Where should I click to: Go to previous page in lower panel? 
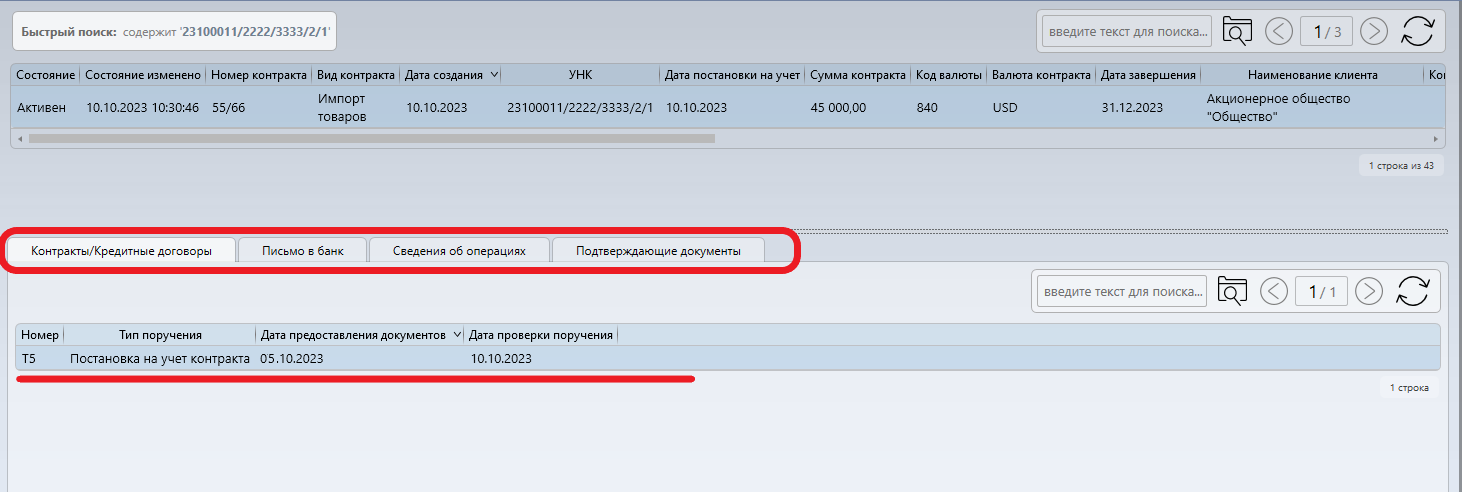1274,292
